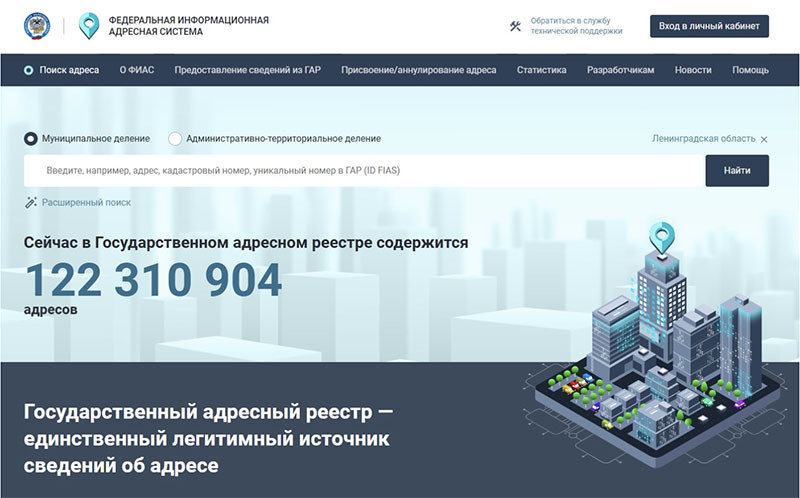Click the Ленинградская область region link
This screenshot has width=800, height=498.
(x=704, y=139)
